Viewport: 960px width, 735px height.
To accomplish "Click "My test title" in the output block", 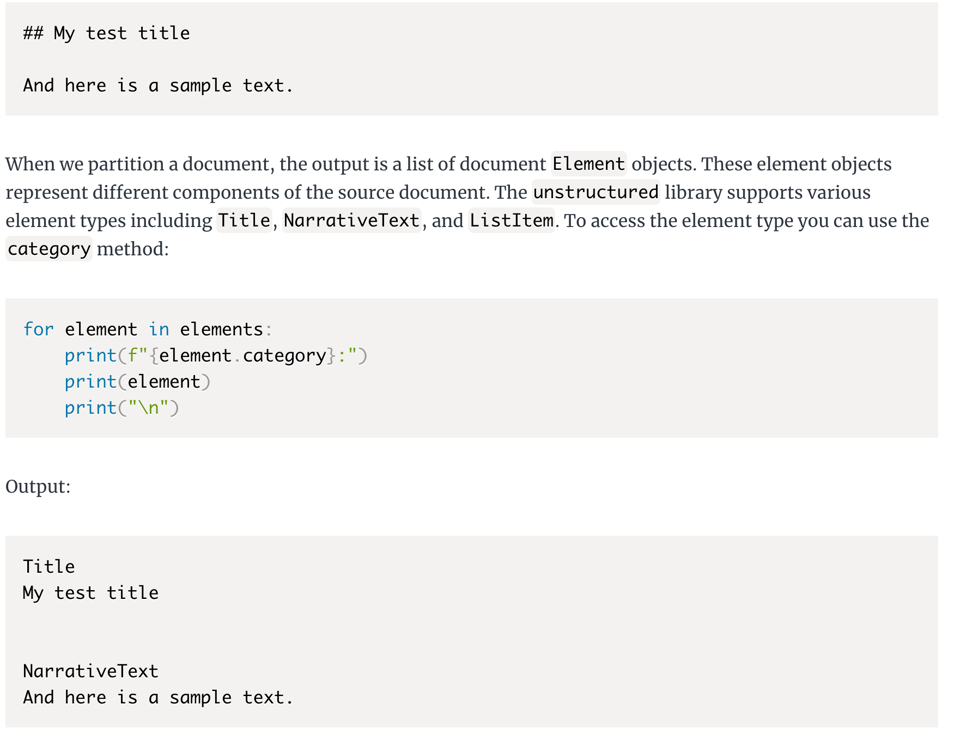I will 90,592.
